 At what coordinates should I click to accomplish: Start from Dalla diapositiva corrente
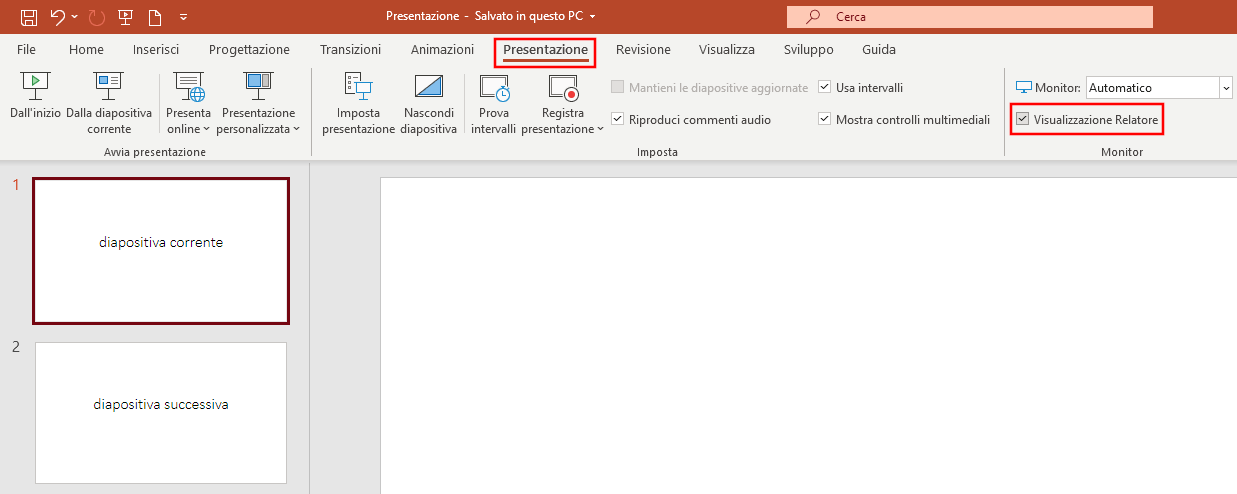(x=109, y=103)
